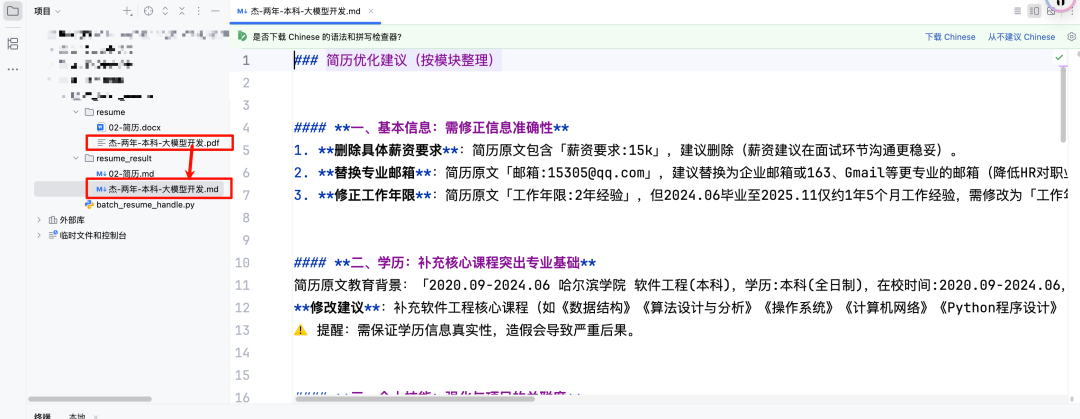Click heading 二、学历:补充核心课程突出专业基础
1080x419 pixels.
click(x=465, y=263)
